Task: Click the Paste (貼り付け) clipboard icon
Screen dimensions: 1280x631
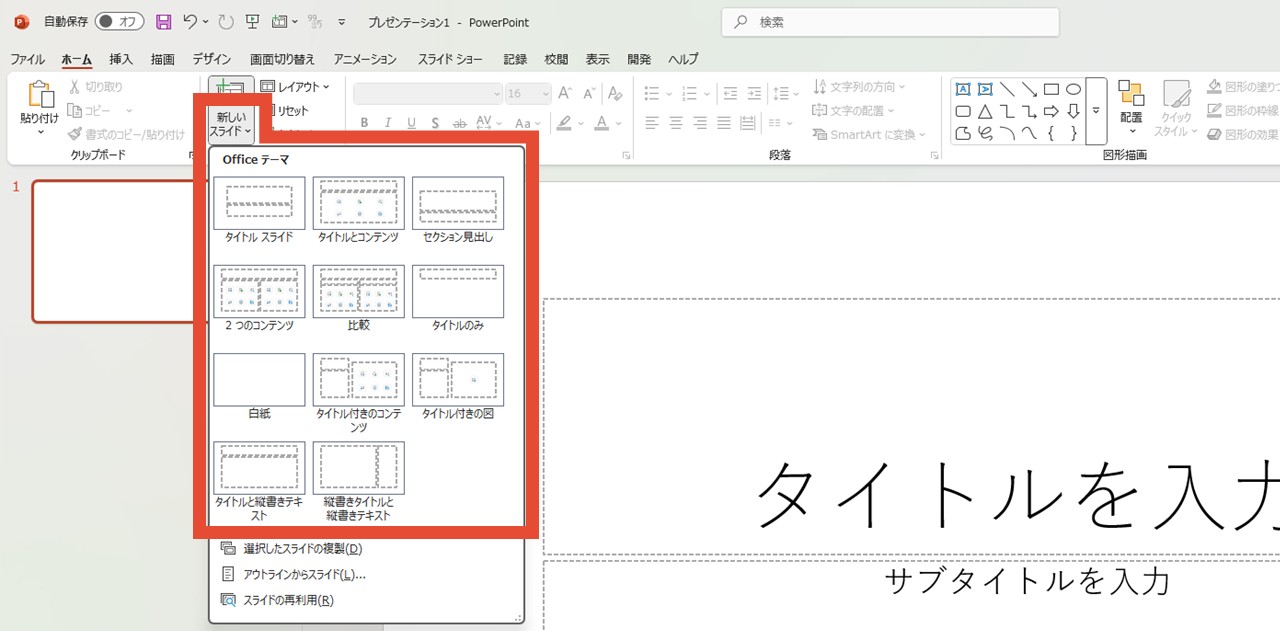Action: tap(40, 96)
